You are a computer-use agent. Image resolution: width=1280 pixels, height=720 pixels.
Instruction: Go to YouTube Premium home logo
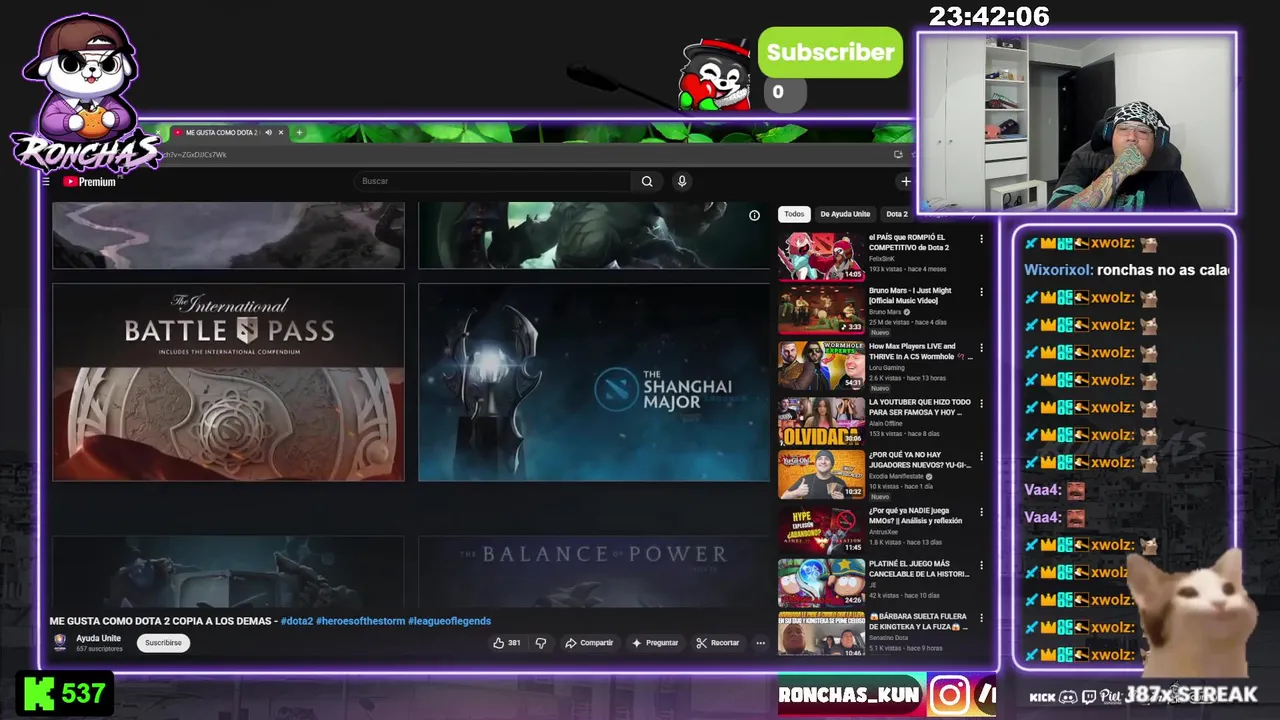pyautogui.click(x=90, y=182)
